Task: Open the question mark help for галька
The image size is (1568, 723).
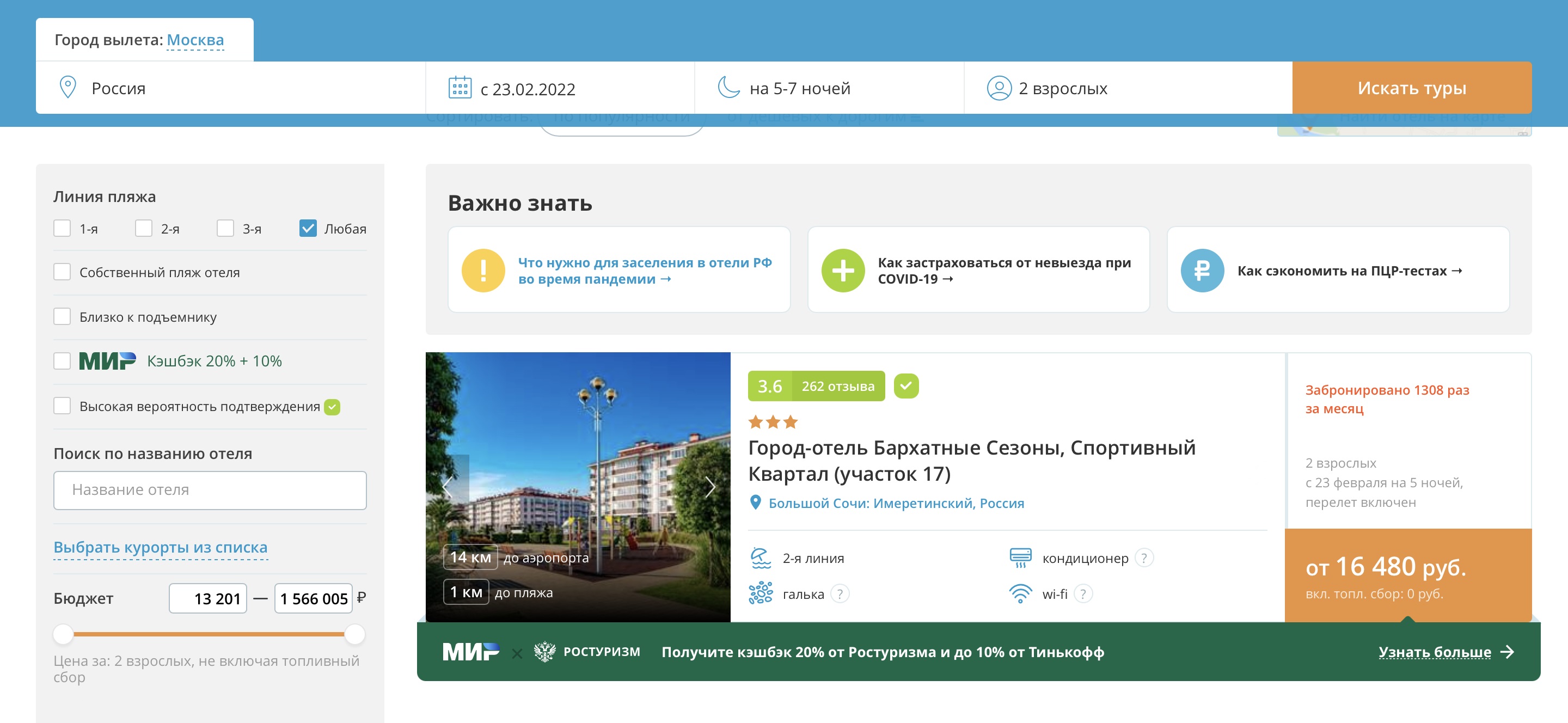Action: [840, 593]
